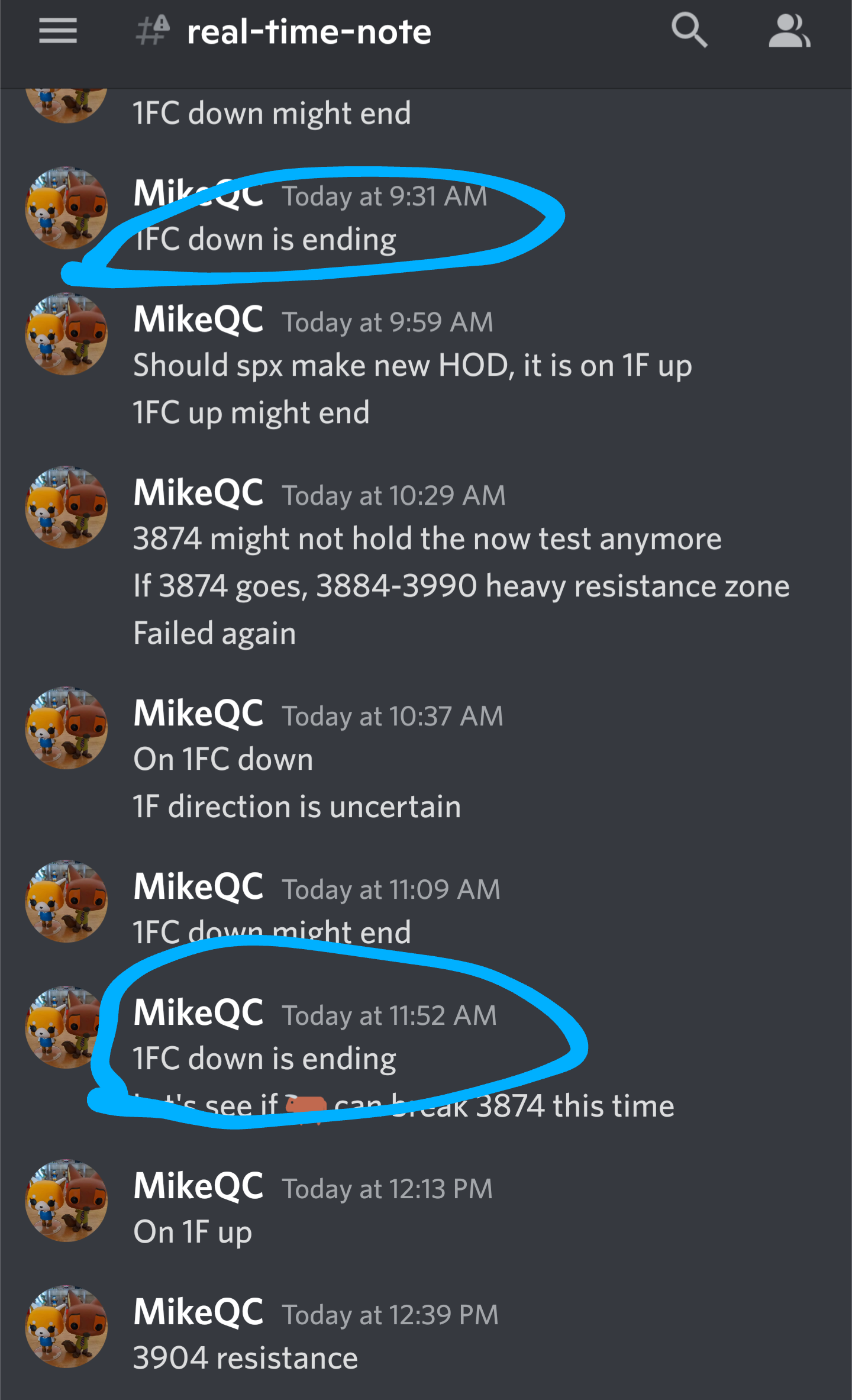
Task: Click MikeQC username on 12:13 PM message
Action: (x=198, y=1187)
